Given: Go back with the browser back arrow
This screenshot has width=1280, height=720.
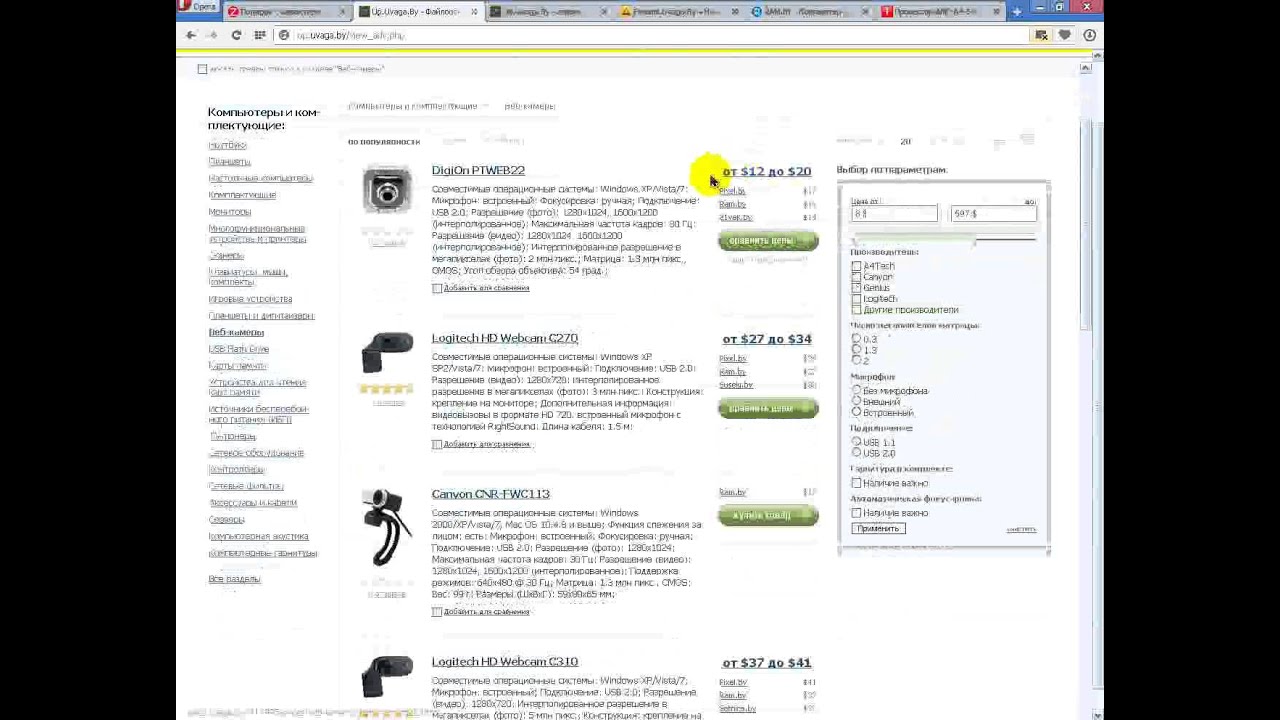Looking at the screenshot, I should [191, 35].
